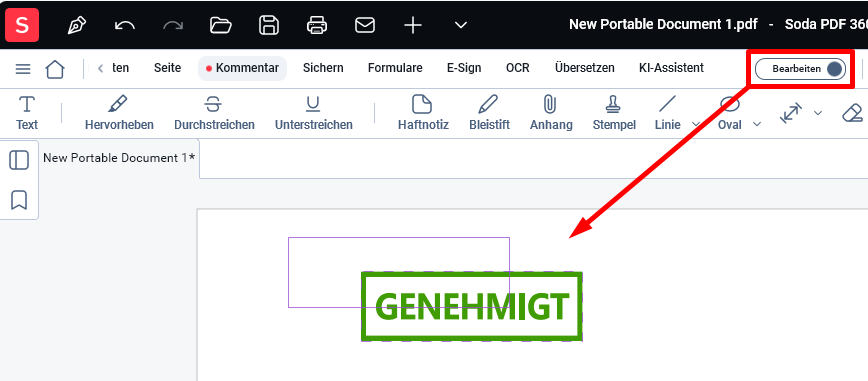Expand the Oval dropdown arrow
The height and width of the screenshot is (381, 868).
(x=757, y=125)
